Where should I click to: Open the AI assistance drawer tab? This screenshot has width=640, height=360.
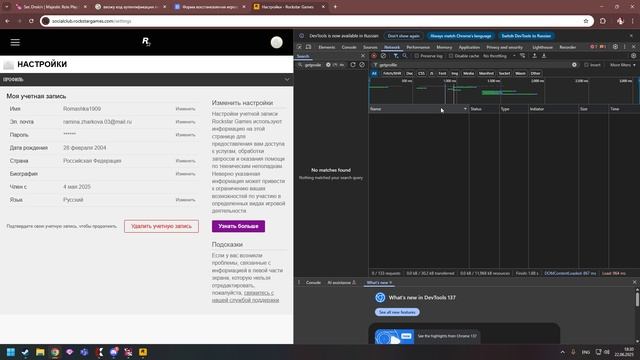tap(342, 282)
